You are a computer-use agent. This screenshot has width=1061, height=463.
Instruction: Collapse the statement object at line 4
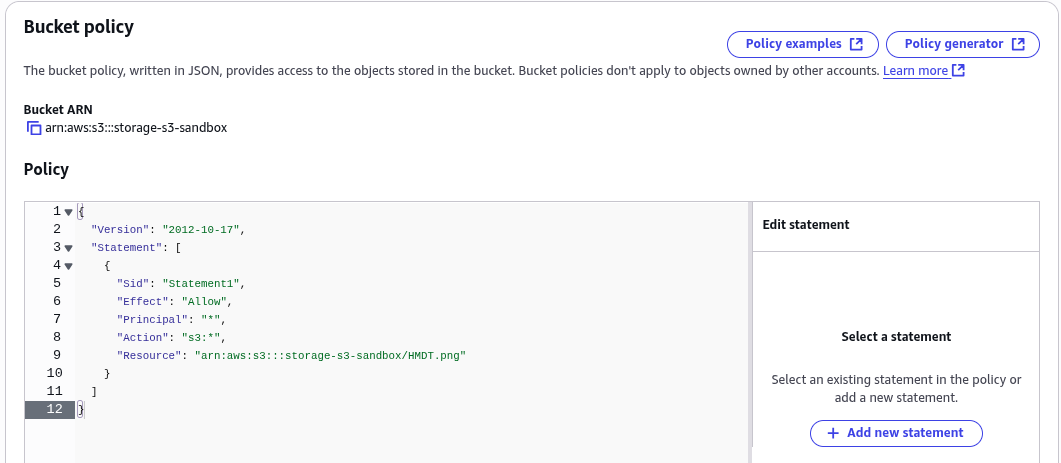[68, 265]
